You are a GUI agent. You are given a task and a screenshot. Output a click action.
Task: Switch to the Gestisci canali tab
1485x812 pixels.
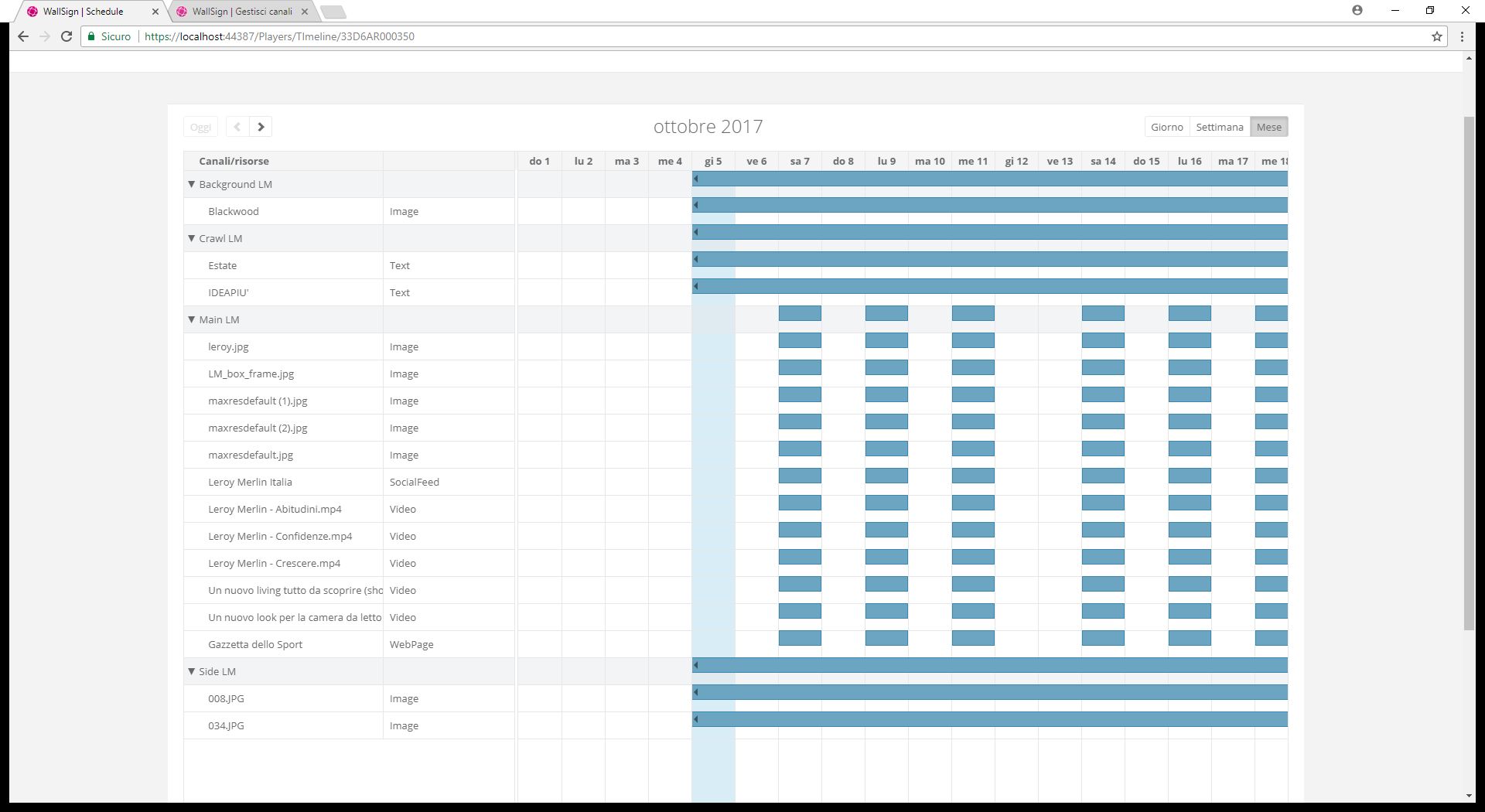click(240, 12)
